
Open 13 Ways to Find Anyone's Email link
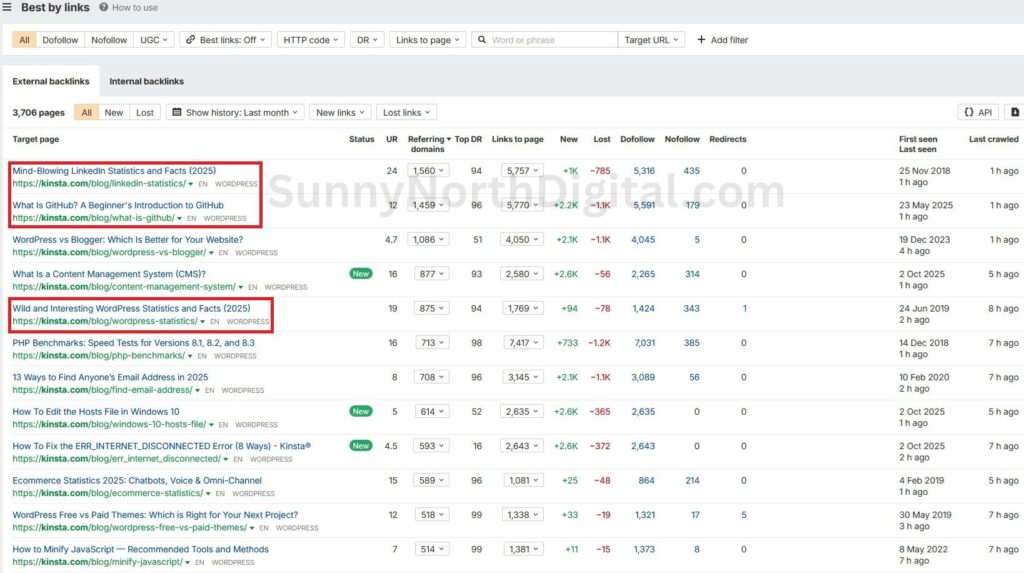click(x=110, y=377)
